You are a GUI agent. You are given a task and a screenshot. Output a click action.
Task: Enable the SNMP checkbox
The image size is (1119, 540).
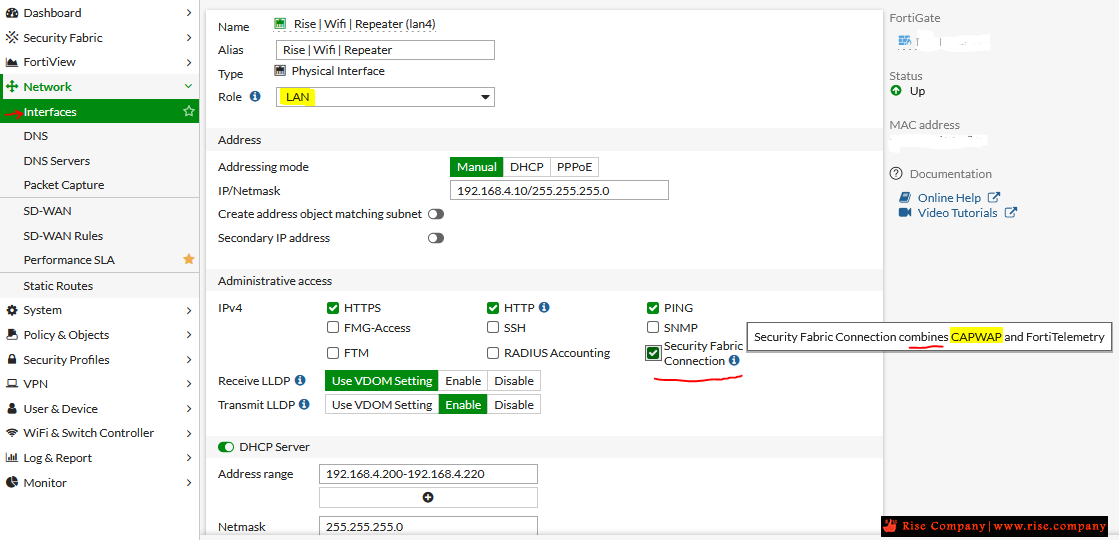tap(652, 327)
